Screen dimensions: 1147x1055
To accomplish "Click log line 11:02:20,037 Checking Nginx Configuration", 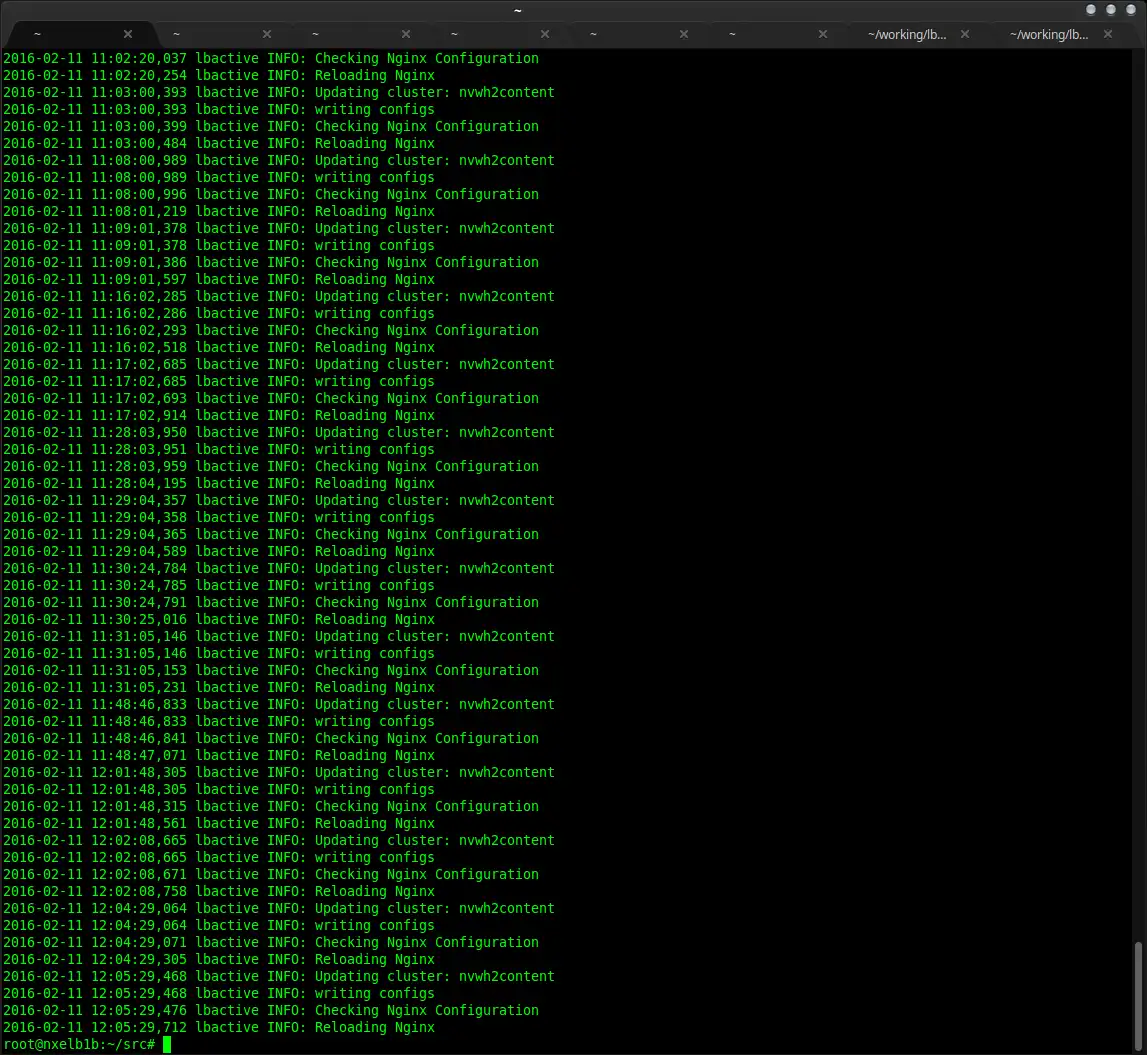I will 271,59.
